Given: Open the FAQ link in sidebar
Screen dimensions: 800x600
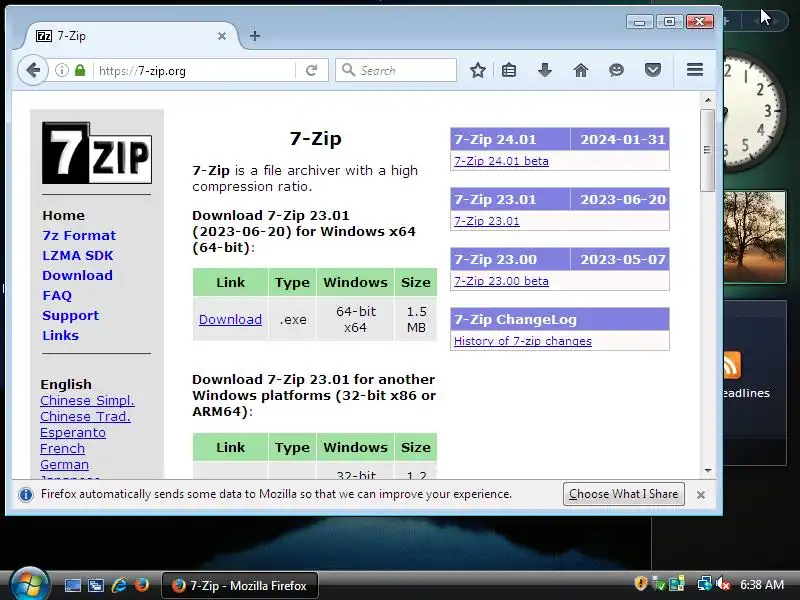Looking at the screenshot, I should [x=57, y=295].
